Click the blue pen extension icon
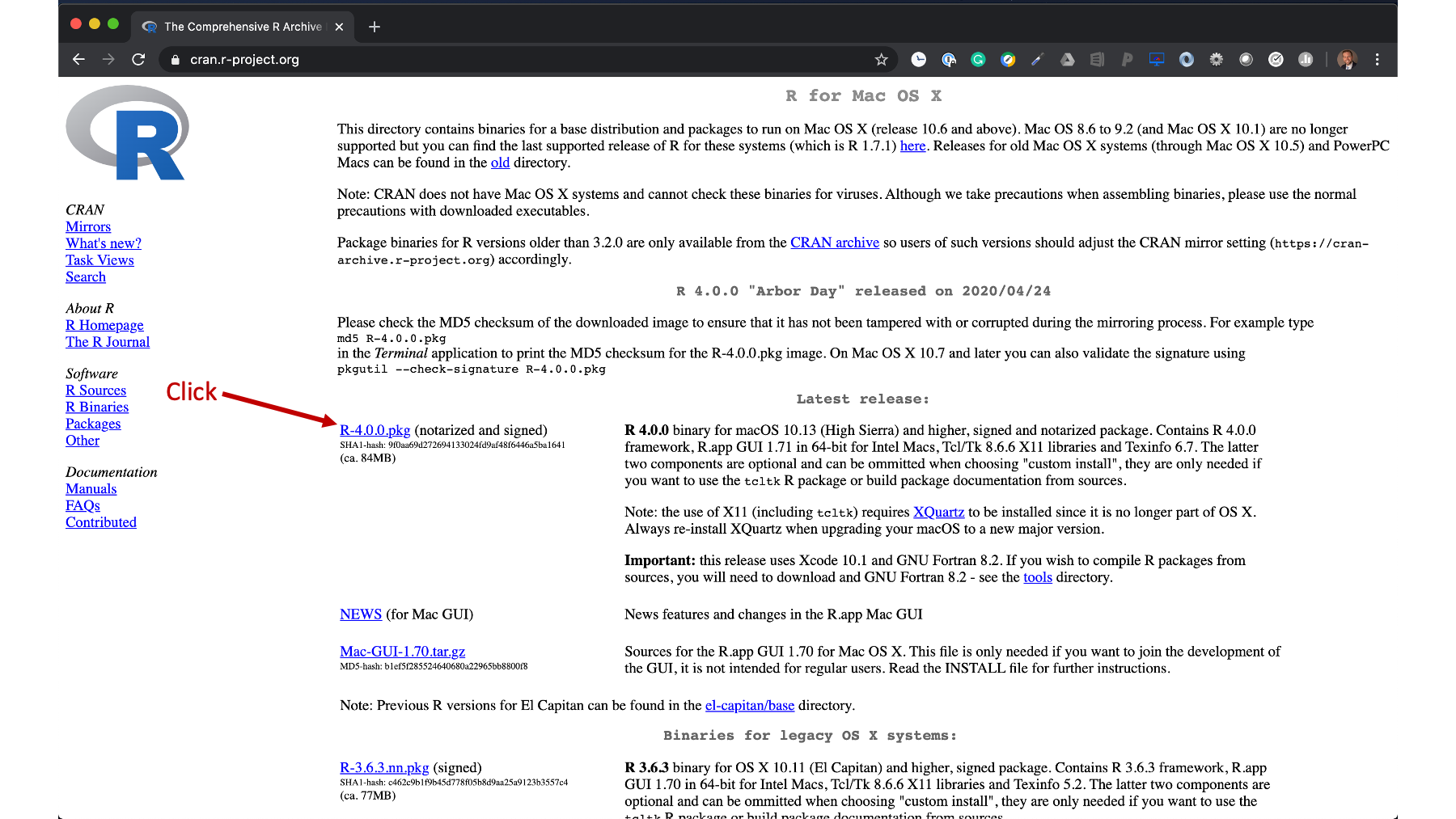 [x=1038, y=59]
